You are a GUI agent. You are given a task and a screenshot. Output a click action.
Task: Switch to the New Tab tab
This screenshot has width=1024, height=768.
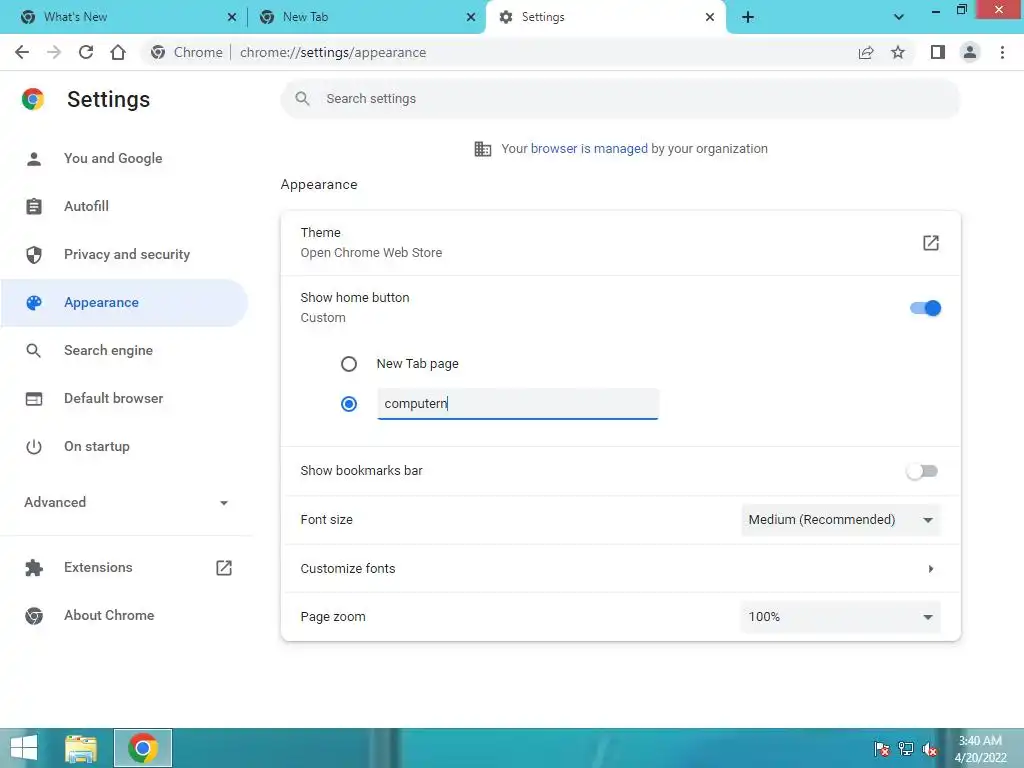(x=367, y=17)
